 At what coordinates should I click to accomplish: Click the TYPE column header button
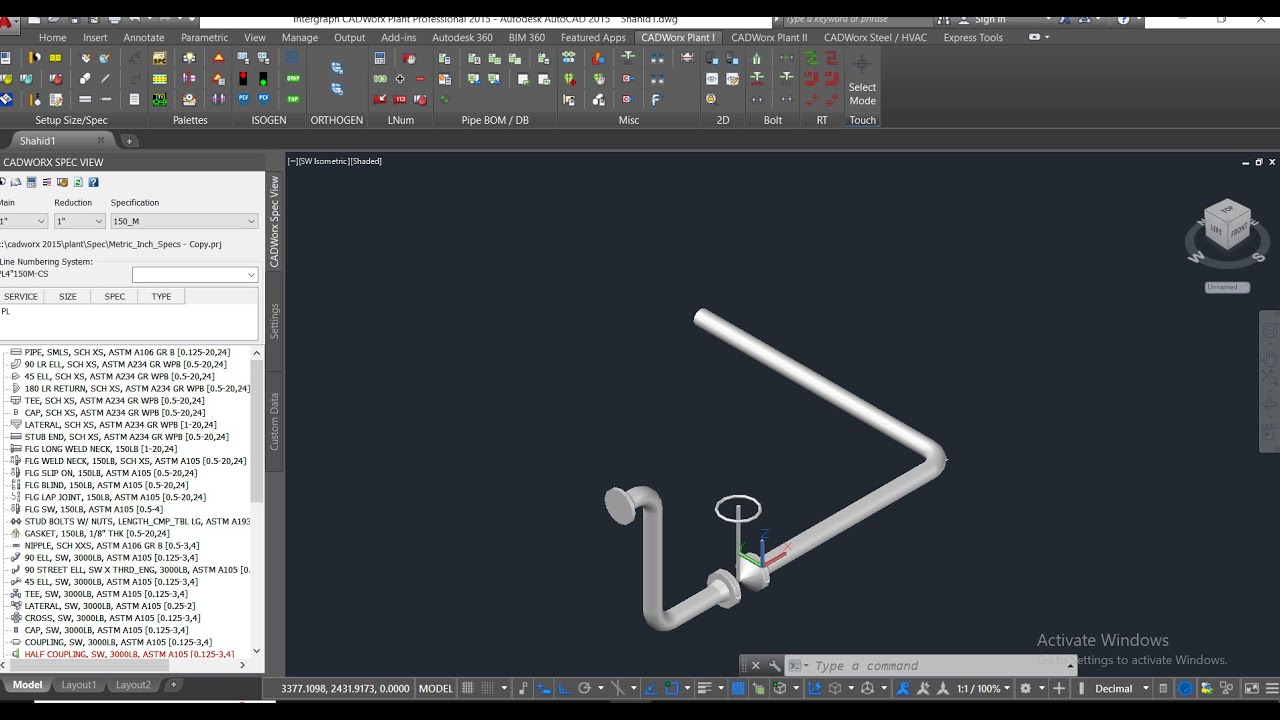tap(161, 296)
